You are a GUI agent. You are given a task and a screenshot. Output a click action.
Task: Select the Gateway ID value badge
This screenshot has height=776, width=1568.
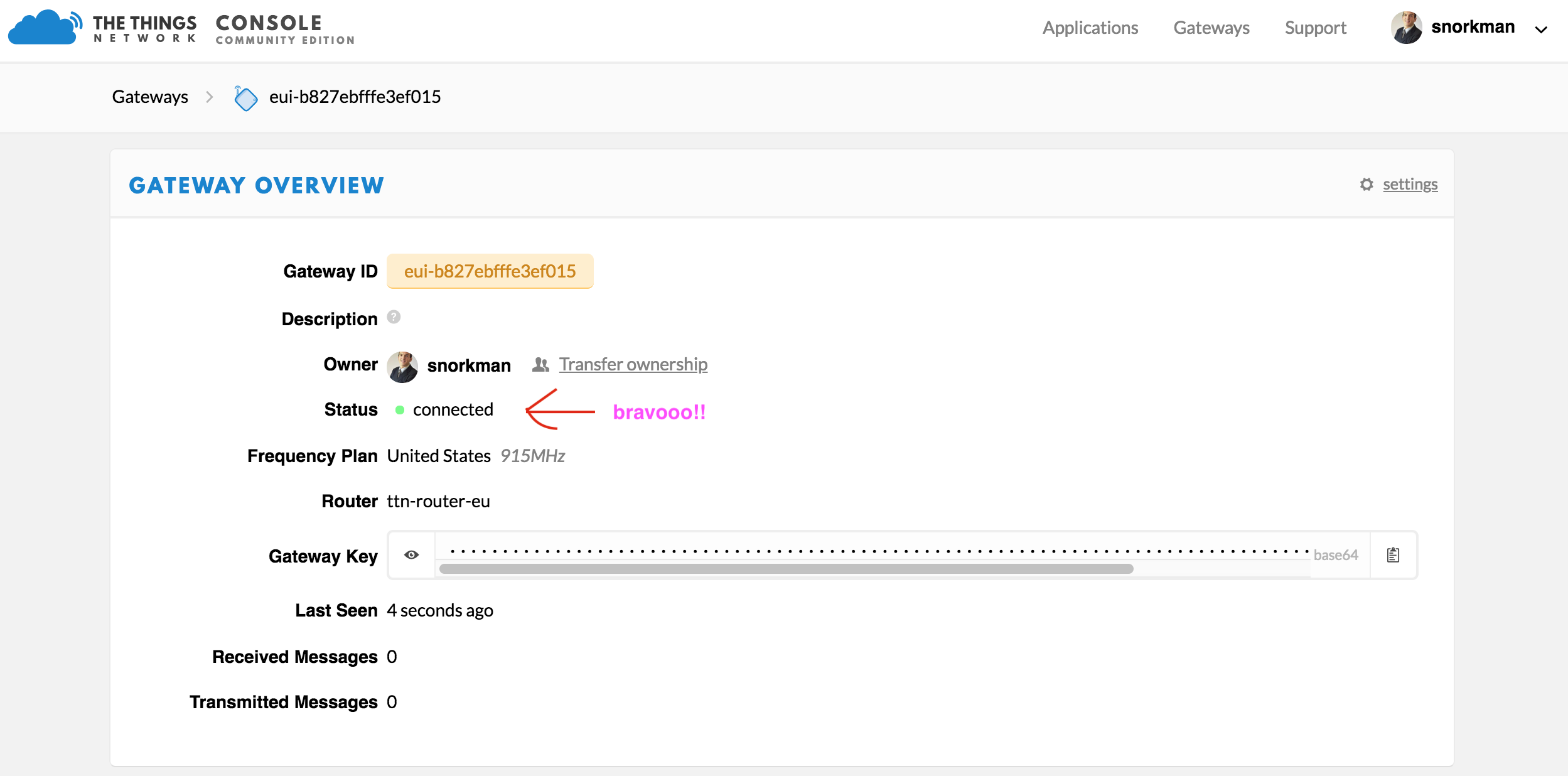[x=490, y=271]
